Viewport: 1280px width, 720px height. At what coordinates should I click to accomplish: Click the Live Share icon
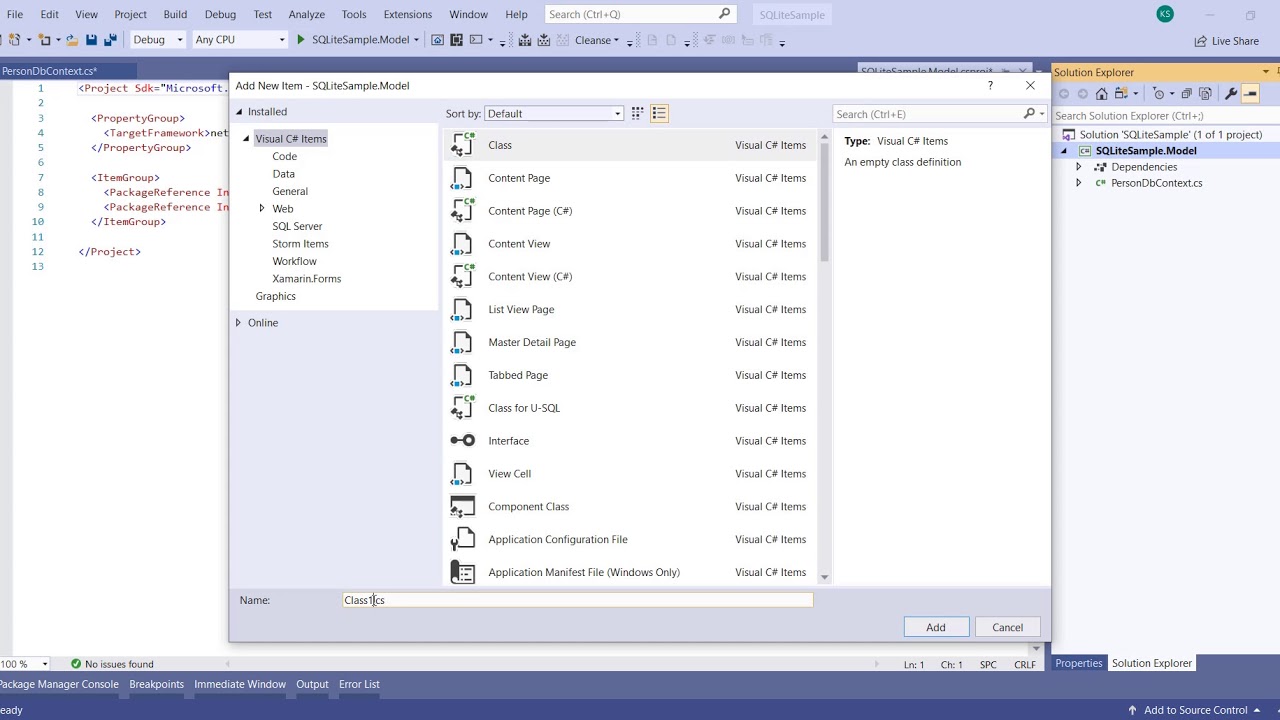pos(1200,41)
